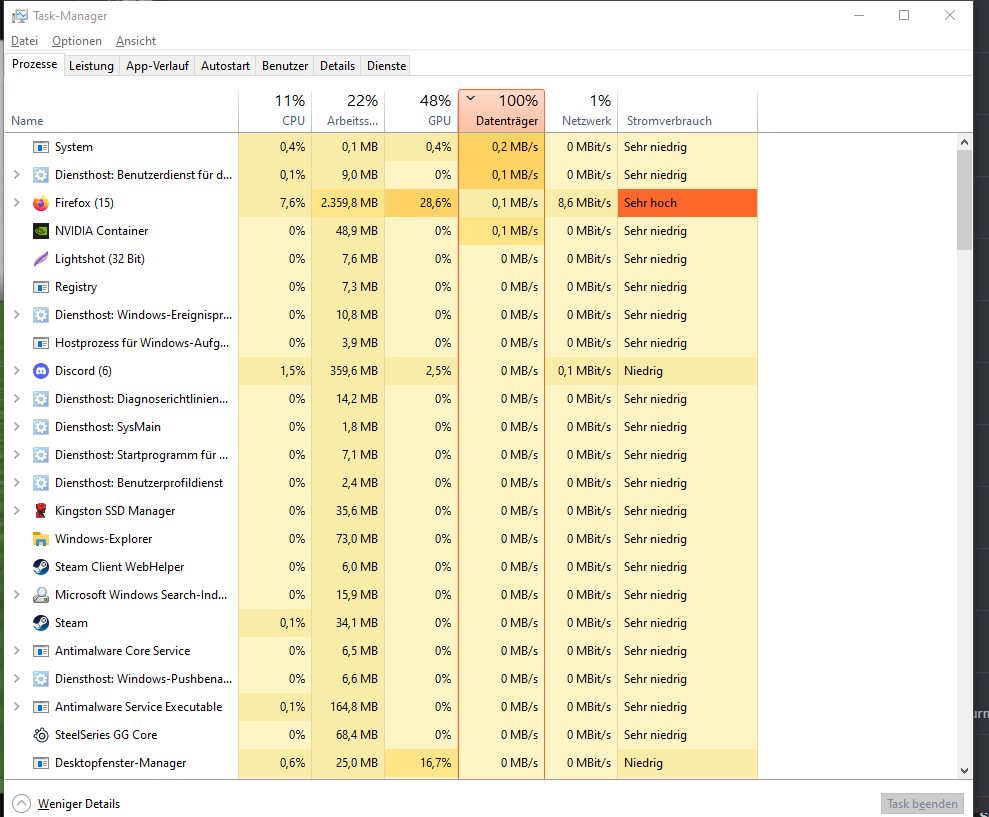
Task: Click the Diensthost: SysMain gear icon
Action: click(41, 427)
